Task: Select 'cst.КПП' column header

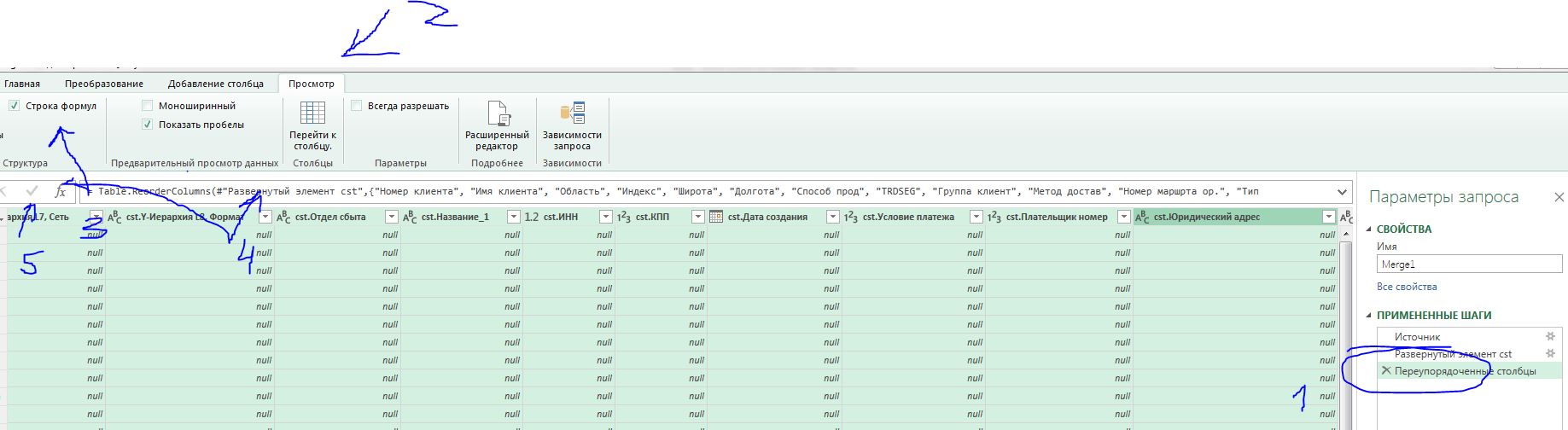Action: (661, 217)
